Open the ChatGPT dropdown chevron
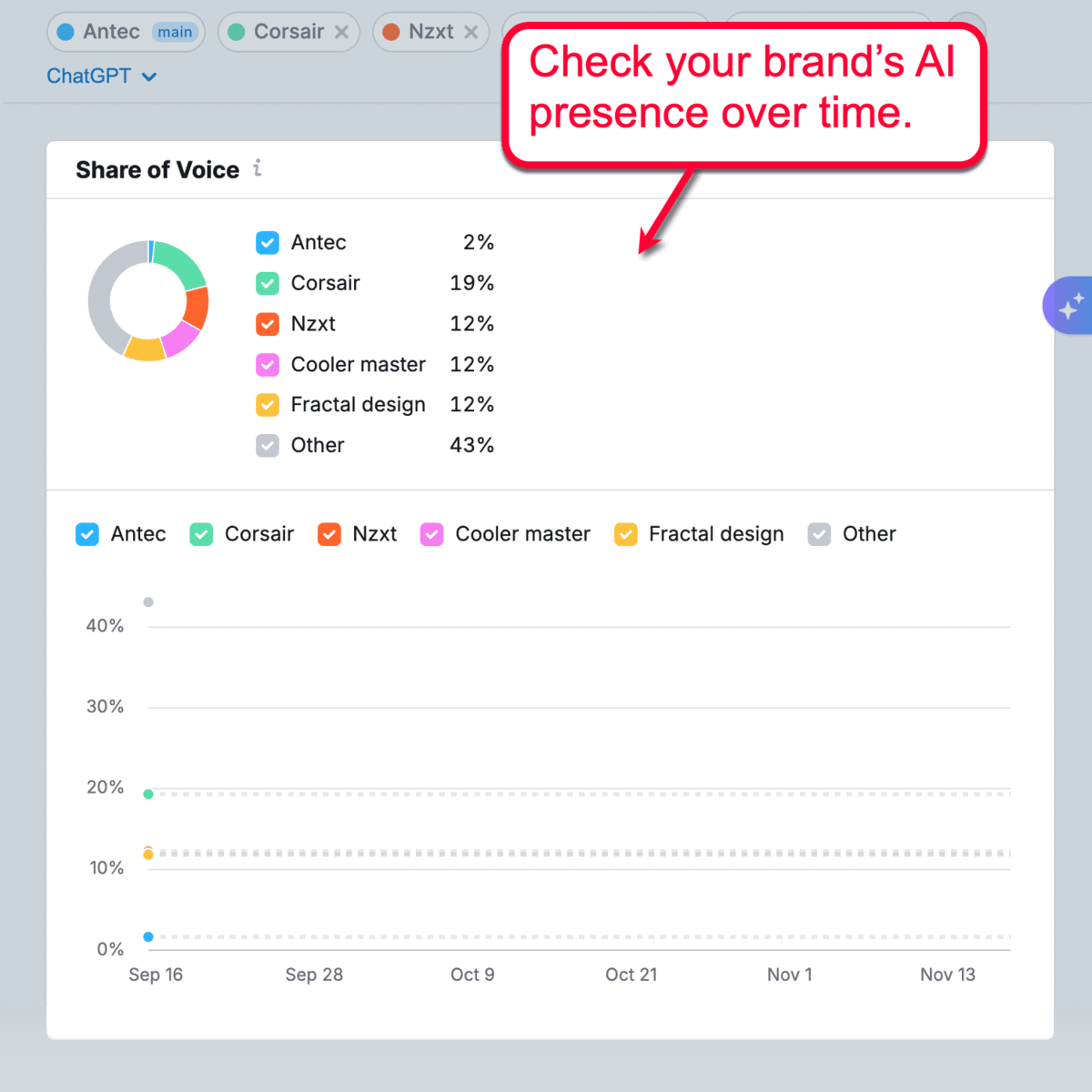This screenshot has width=1092, height=1092. (150, 76)
